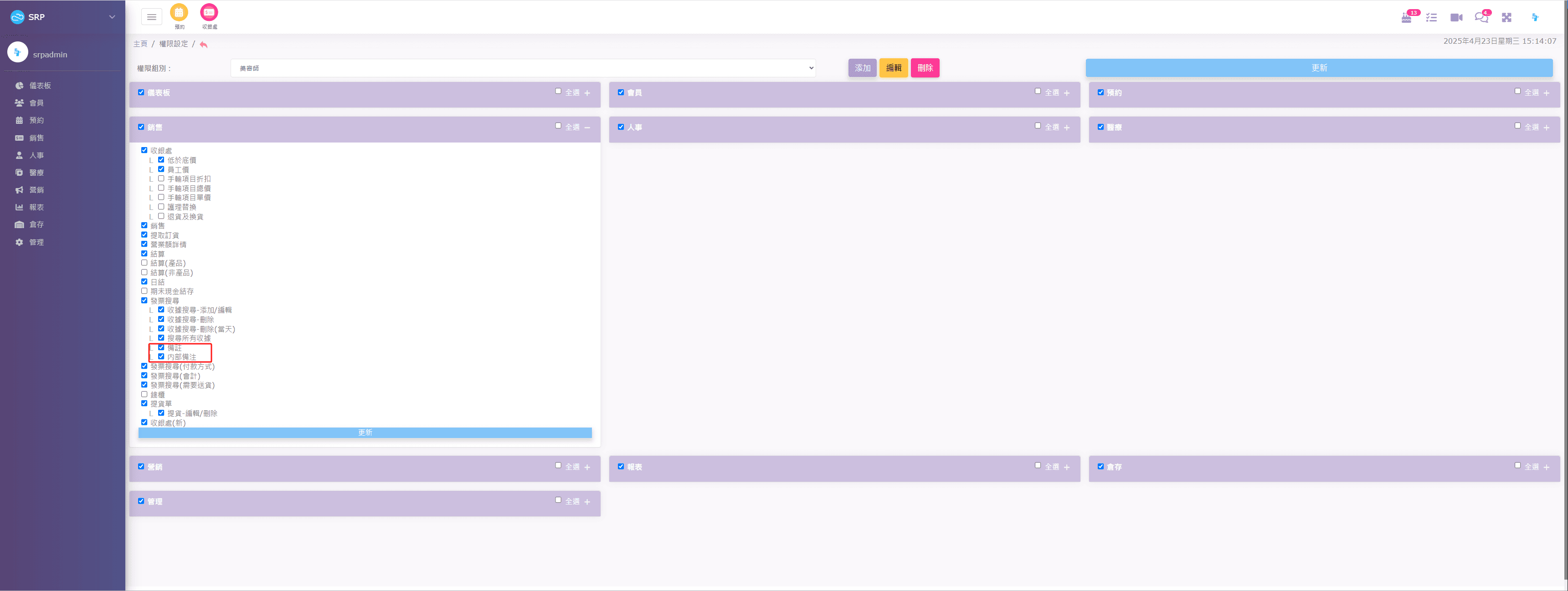1568x591 pixels.
Task: Open the 權限組別 dropdown
Action: point(523,68)
